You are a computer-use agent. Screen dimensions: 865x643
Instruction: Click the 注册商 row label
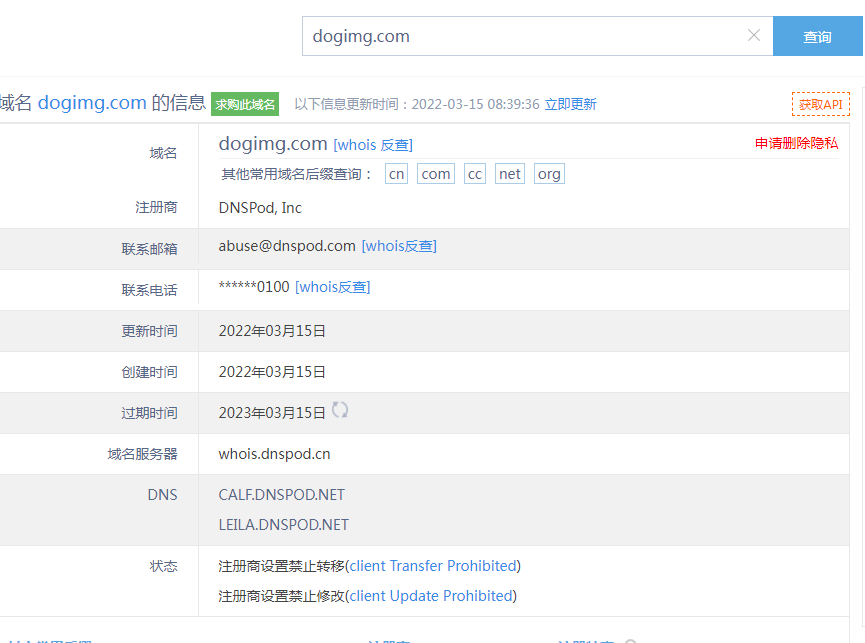tap(156, 208)
